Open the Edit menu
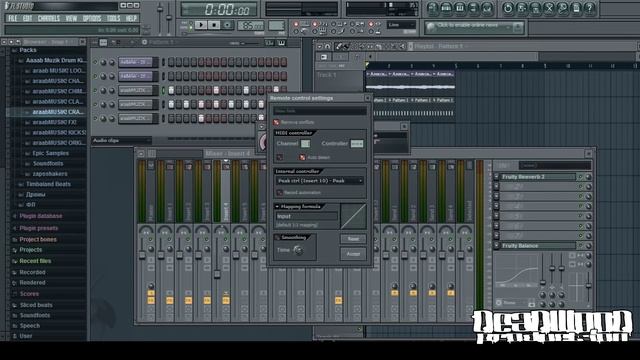The height and width of the screenshot is (360, 640). [27, 18]
